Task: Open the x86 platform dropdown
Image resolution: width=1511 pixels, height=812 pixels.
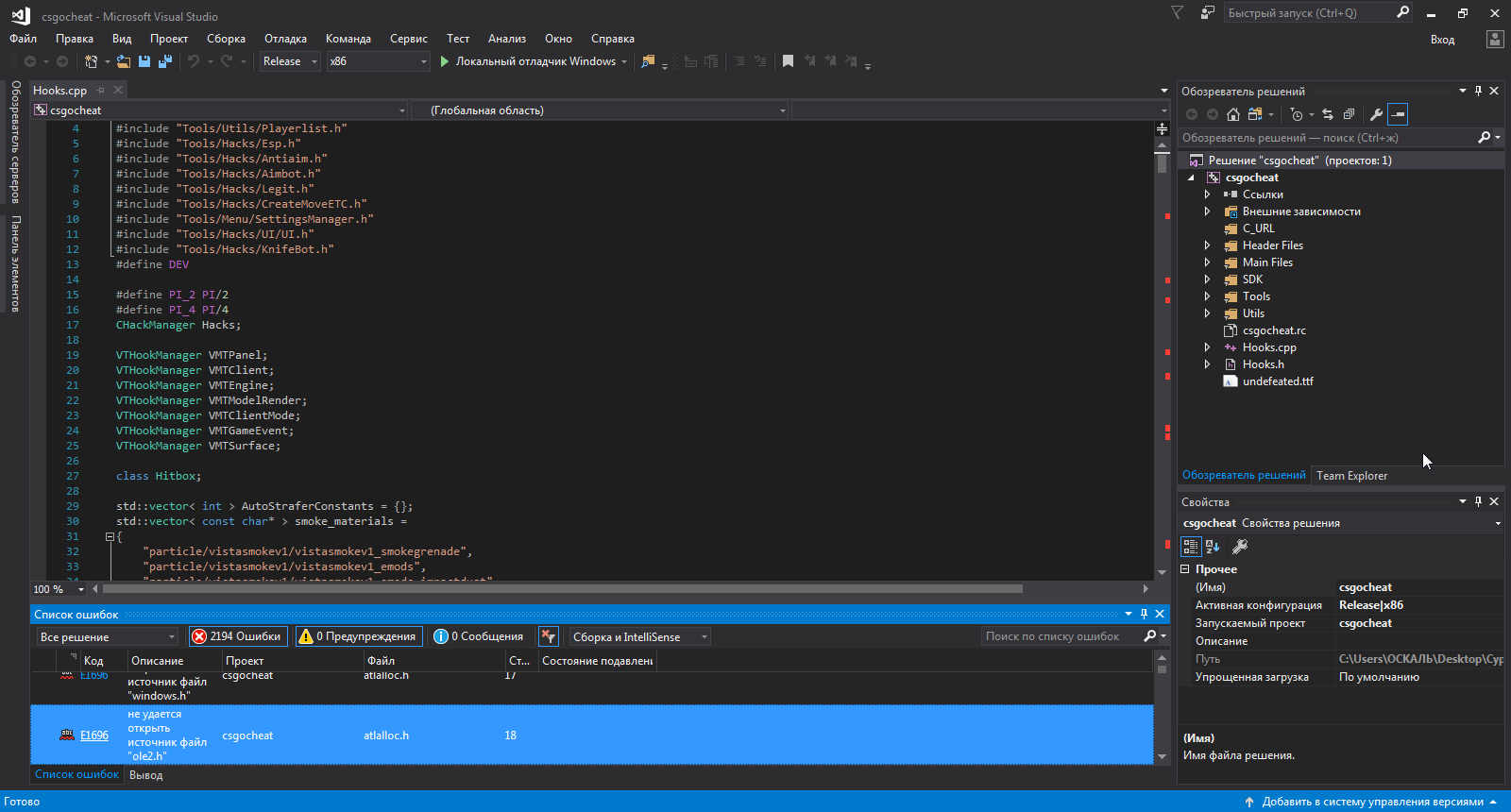Action: (378, 61)
